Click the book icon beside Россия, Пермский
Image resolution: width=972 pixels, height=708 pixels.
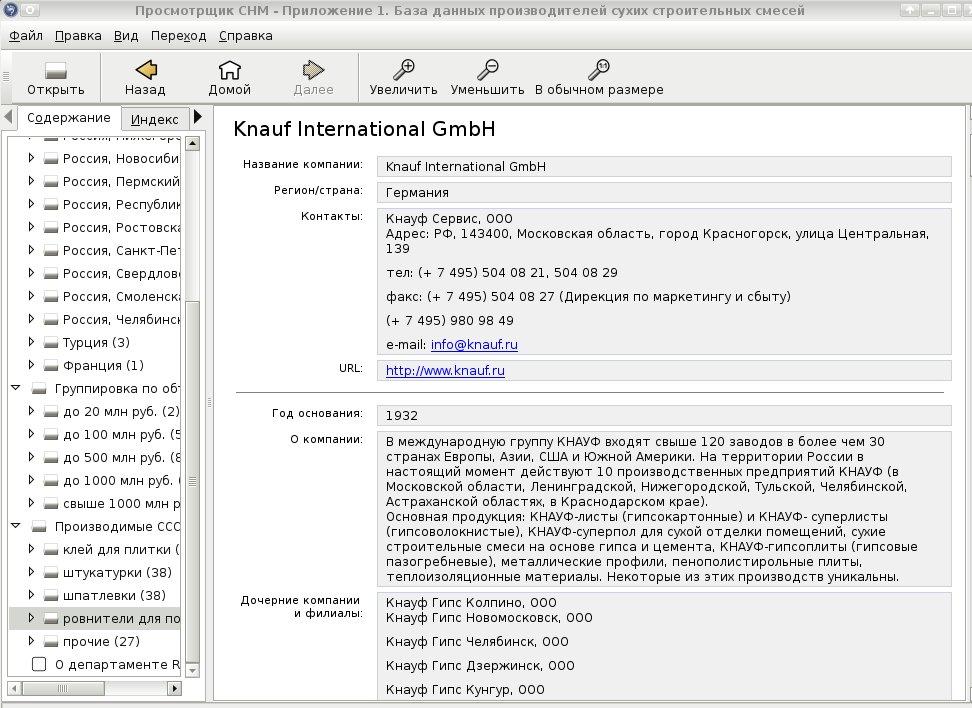[x=51, y=182]
